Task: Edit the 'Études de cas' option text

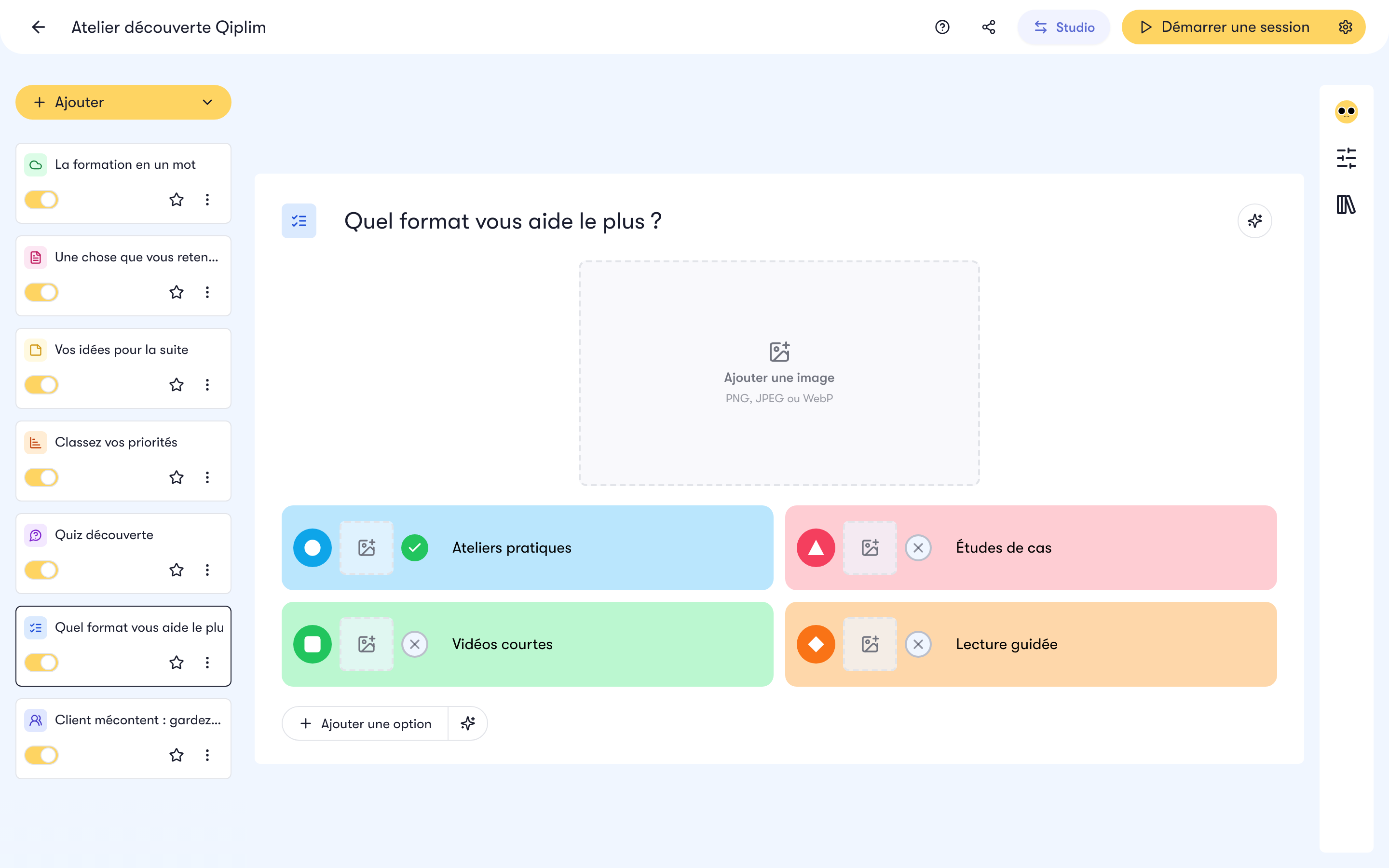Action: 1003,548
